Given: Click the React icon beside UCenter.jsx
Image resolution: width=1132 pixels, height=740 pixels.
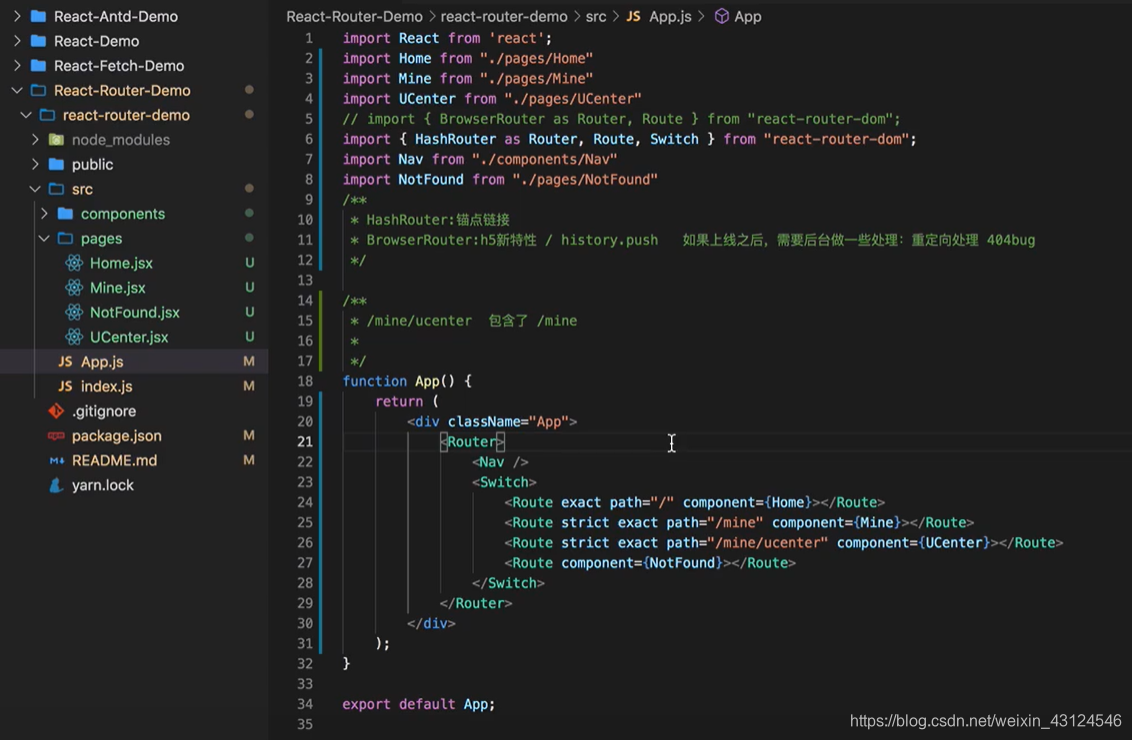Looking at the screenshot, I should coord(74,336).
